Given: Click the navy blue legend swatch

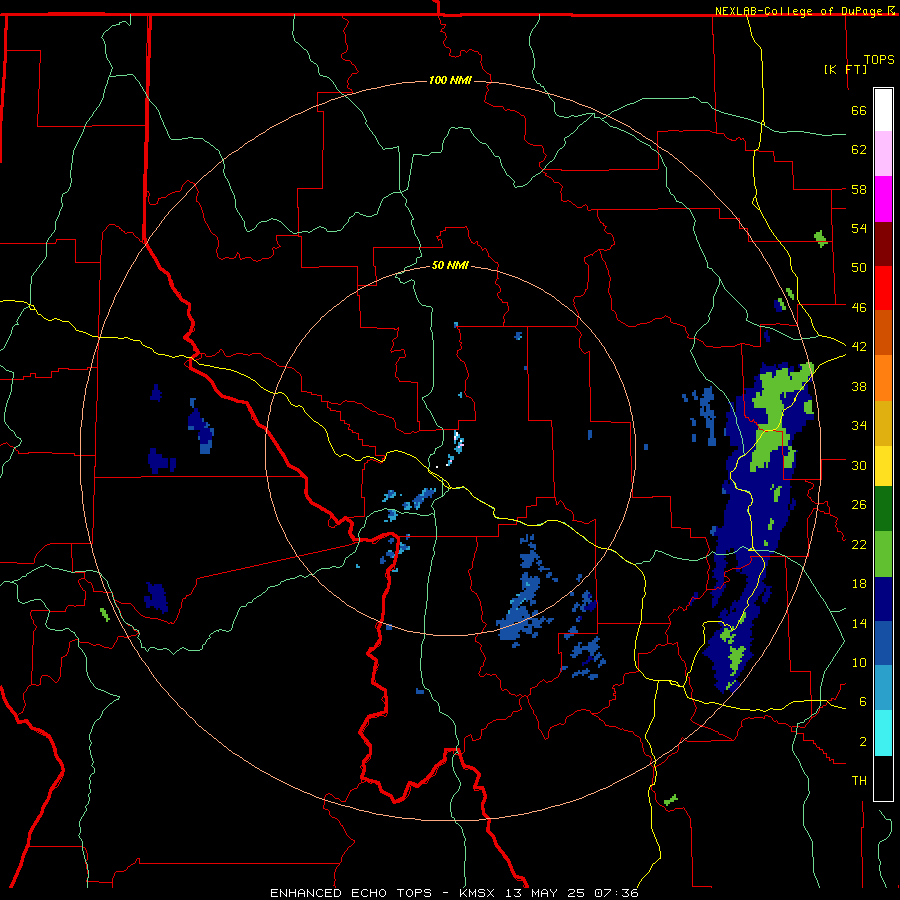Looking at the screenshot, I should [883, 599].
